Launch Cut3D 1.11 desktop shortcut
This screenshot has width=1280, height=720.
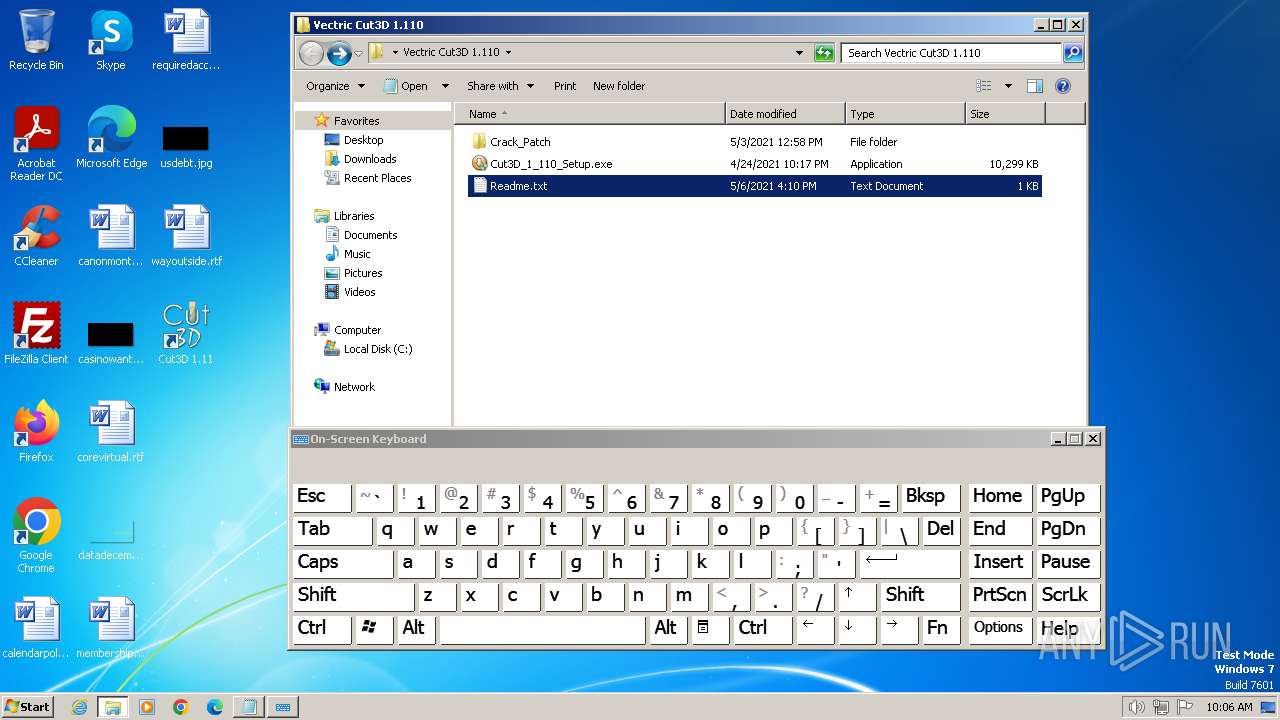pyautogui.click(x=186, y=334)
